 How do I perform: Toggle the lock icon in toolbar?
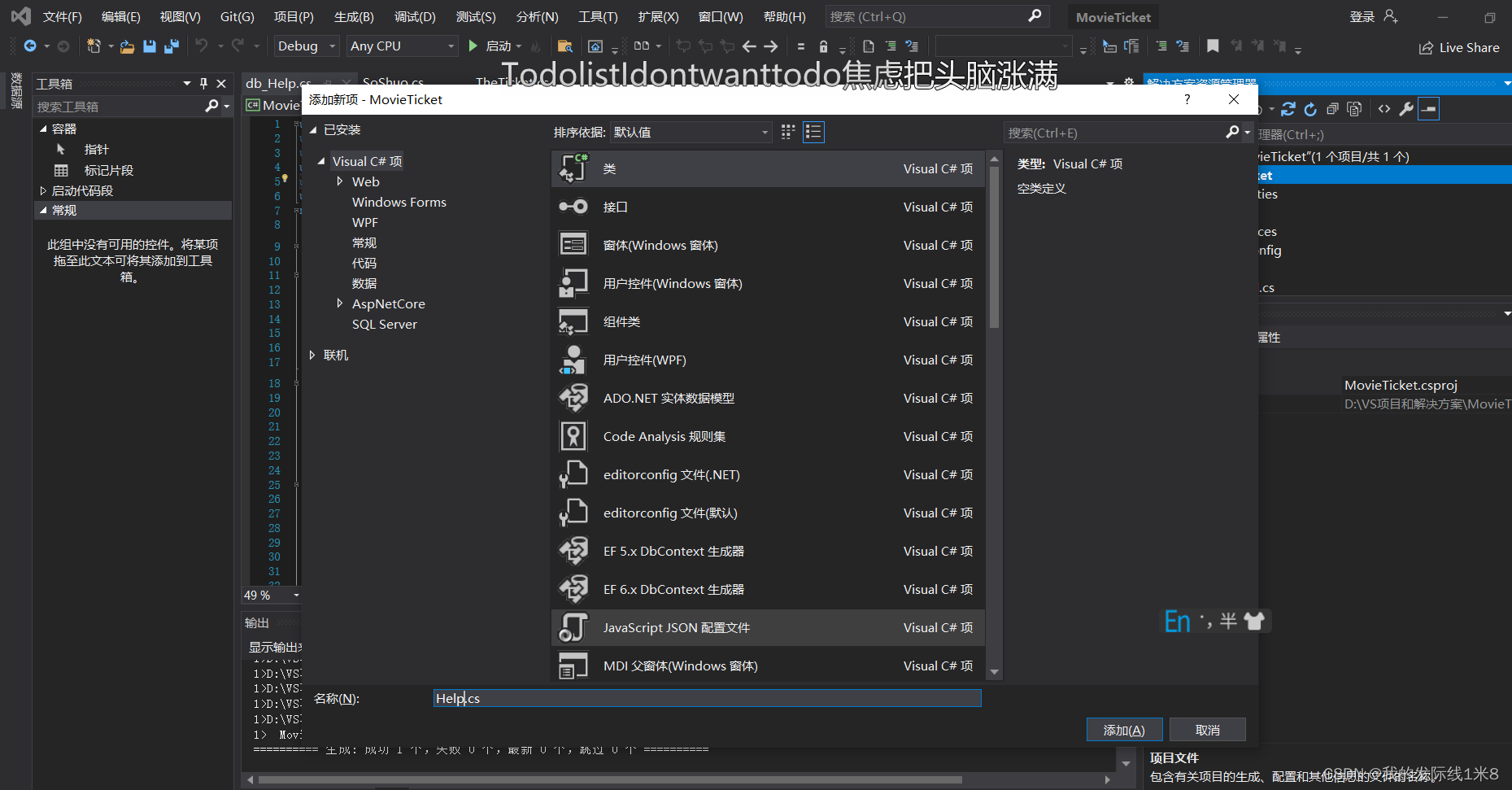click(x=823, y=46)
